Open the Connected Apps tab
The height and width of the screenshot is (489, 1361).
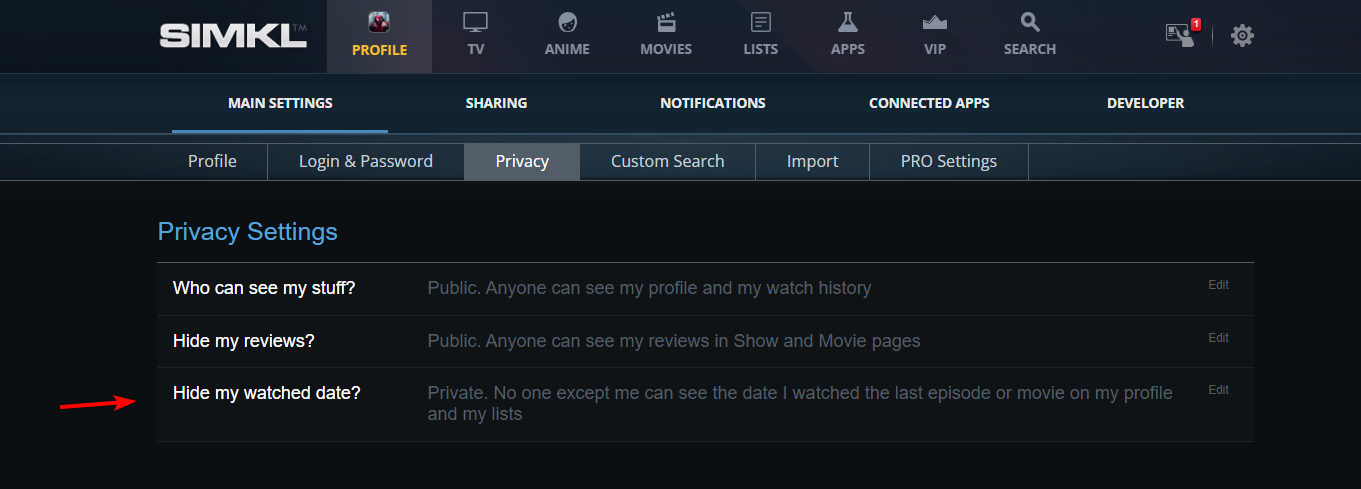coord(929,103)
